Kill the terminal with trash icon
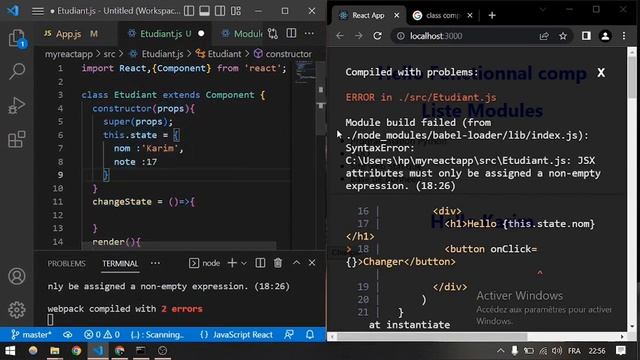640x360 pixels. 278,263
